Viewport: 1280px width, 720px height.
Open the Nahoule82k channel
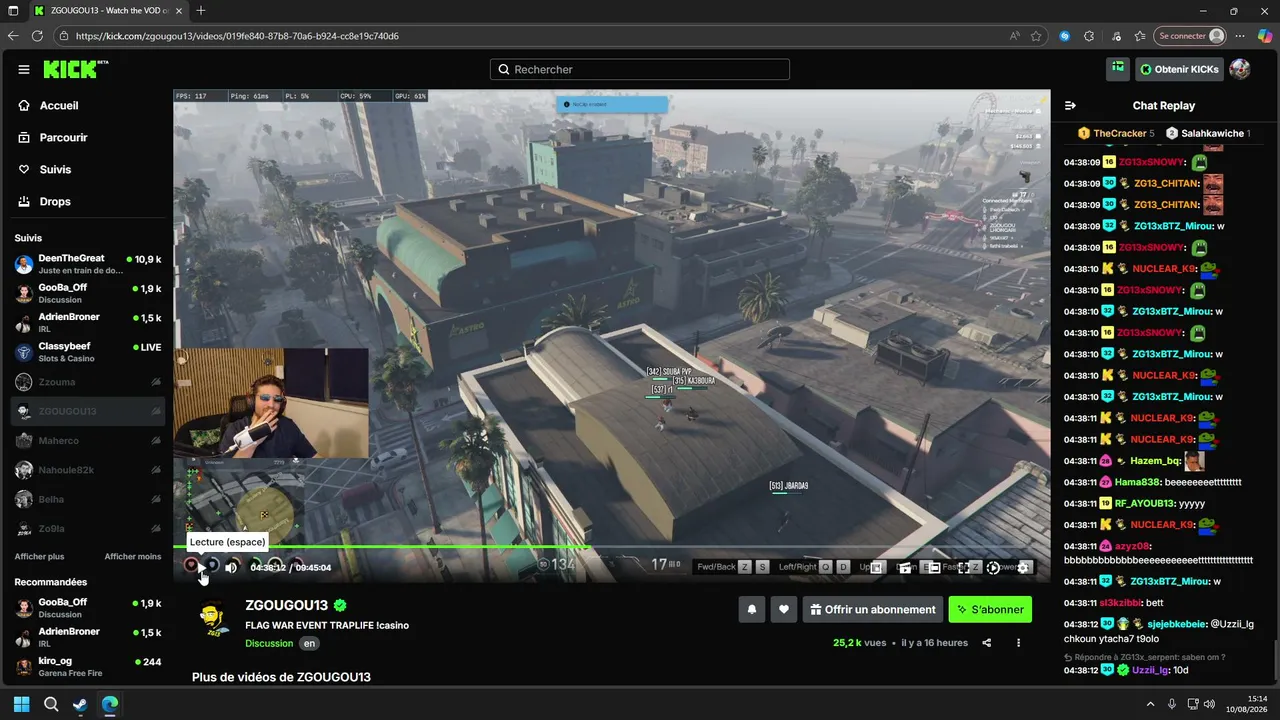click(88, 470)
